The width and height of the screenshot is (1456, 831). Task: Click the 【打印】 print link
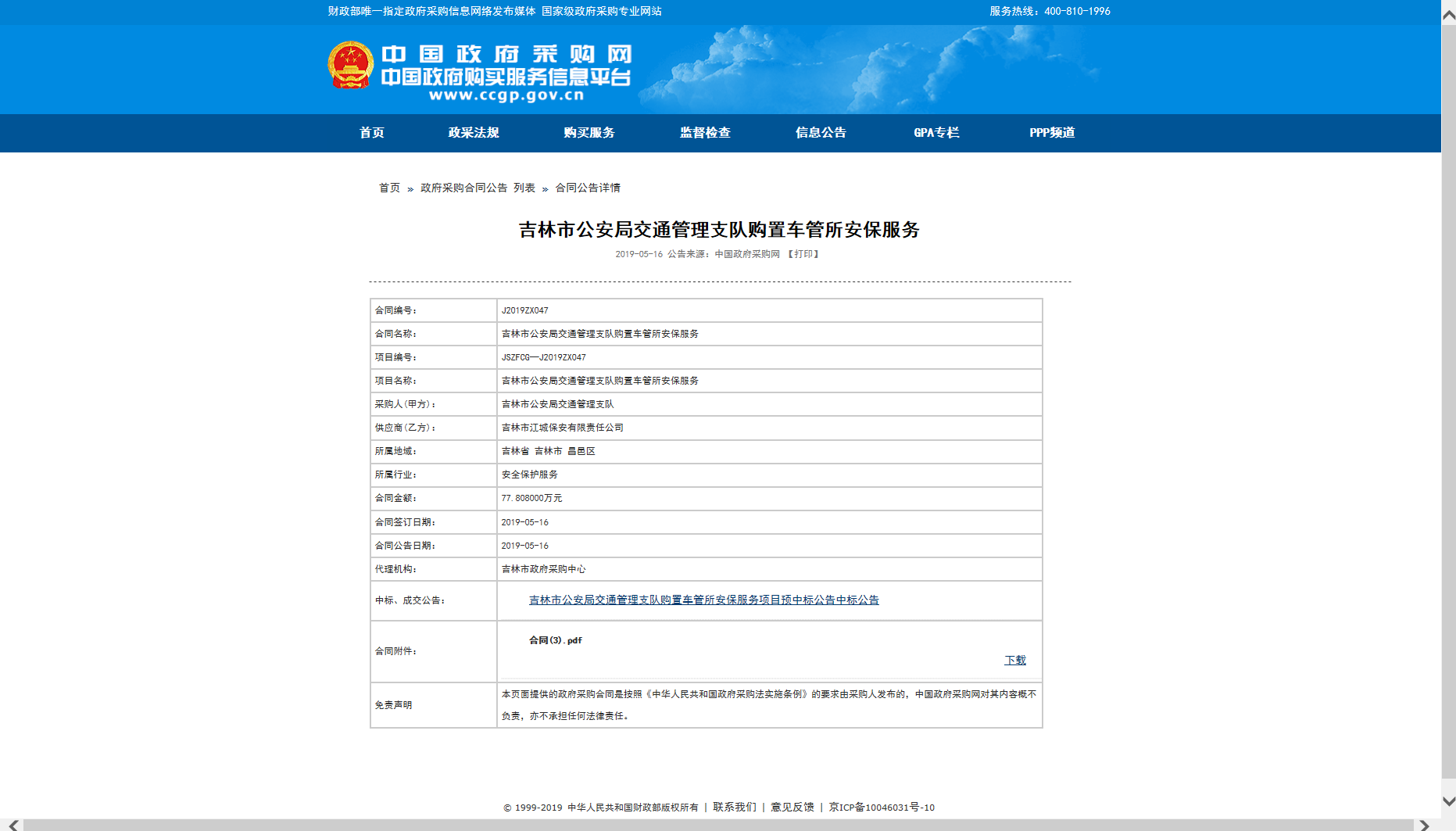[803, 254]
